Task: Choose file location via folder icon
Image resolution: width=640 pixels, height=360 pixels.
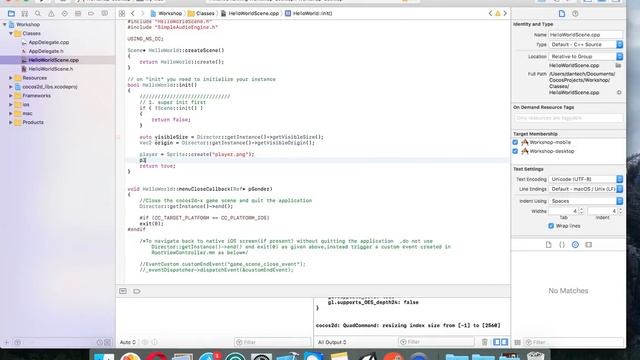Action: [618, 65]
